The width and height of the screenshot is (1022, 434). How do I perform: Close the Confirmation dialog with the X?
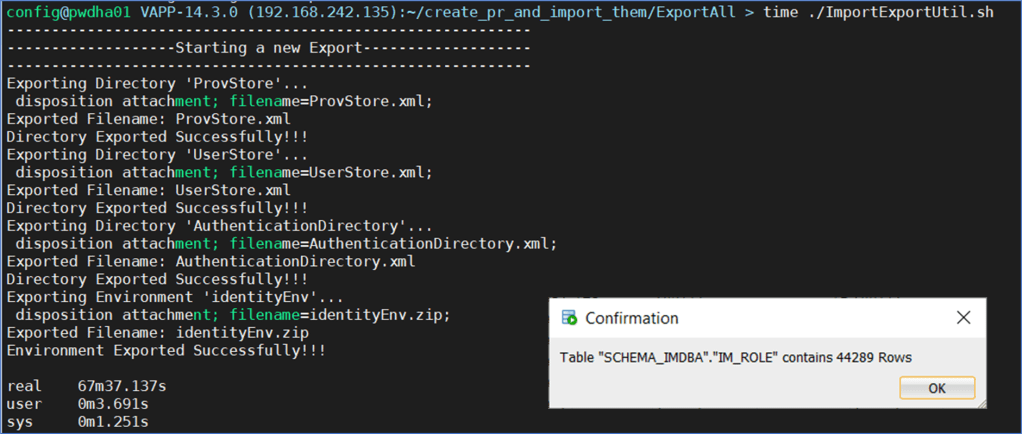click(963, 318)
